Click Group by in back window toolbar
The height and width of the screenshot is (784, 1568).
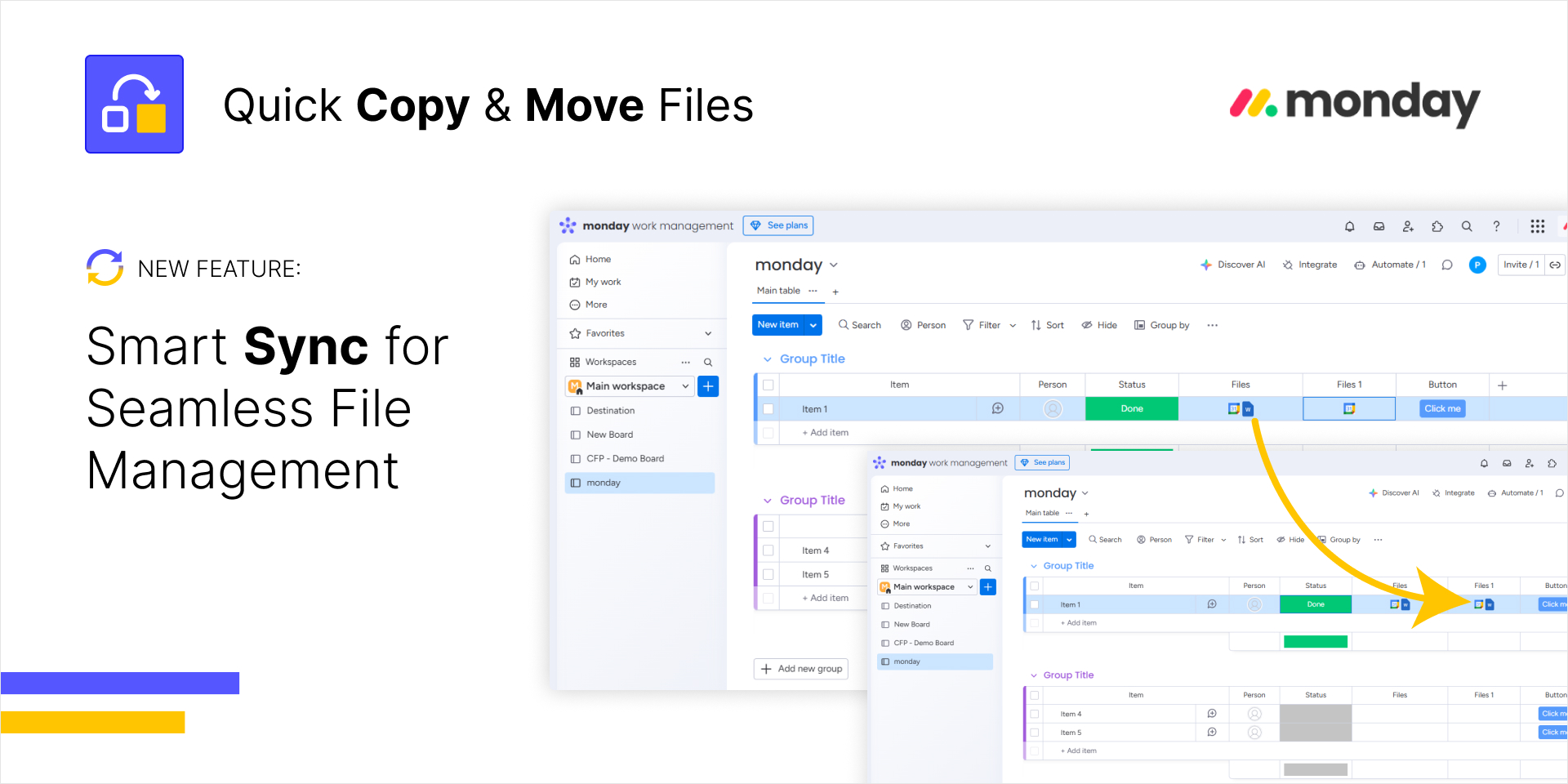[1162, 325]
